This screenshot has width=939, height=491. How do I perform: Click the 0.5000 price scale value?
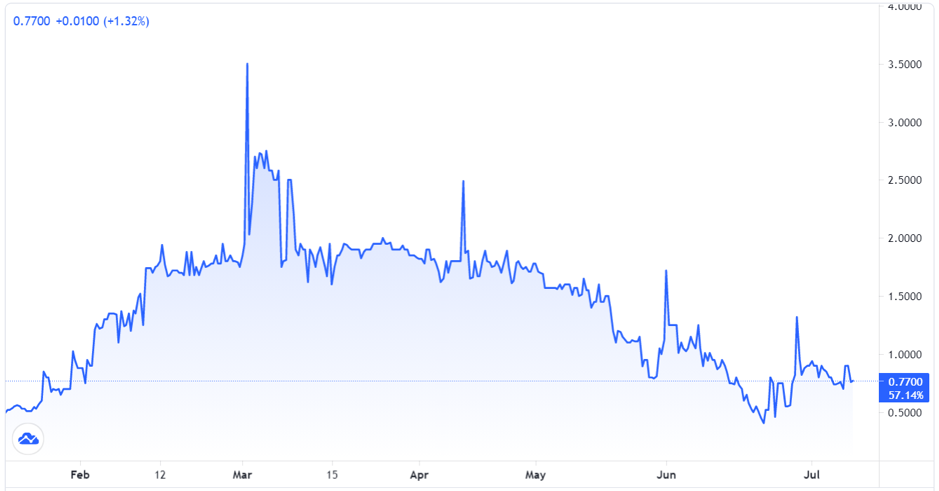pos(904,413)
